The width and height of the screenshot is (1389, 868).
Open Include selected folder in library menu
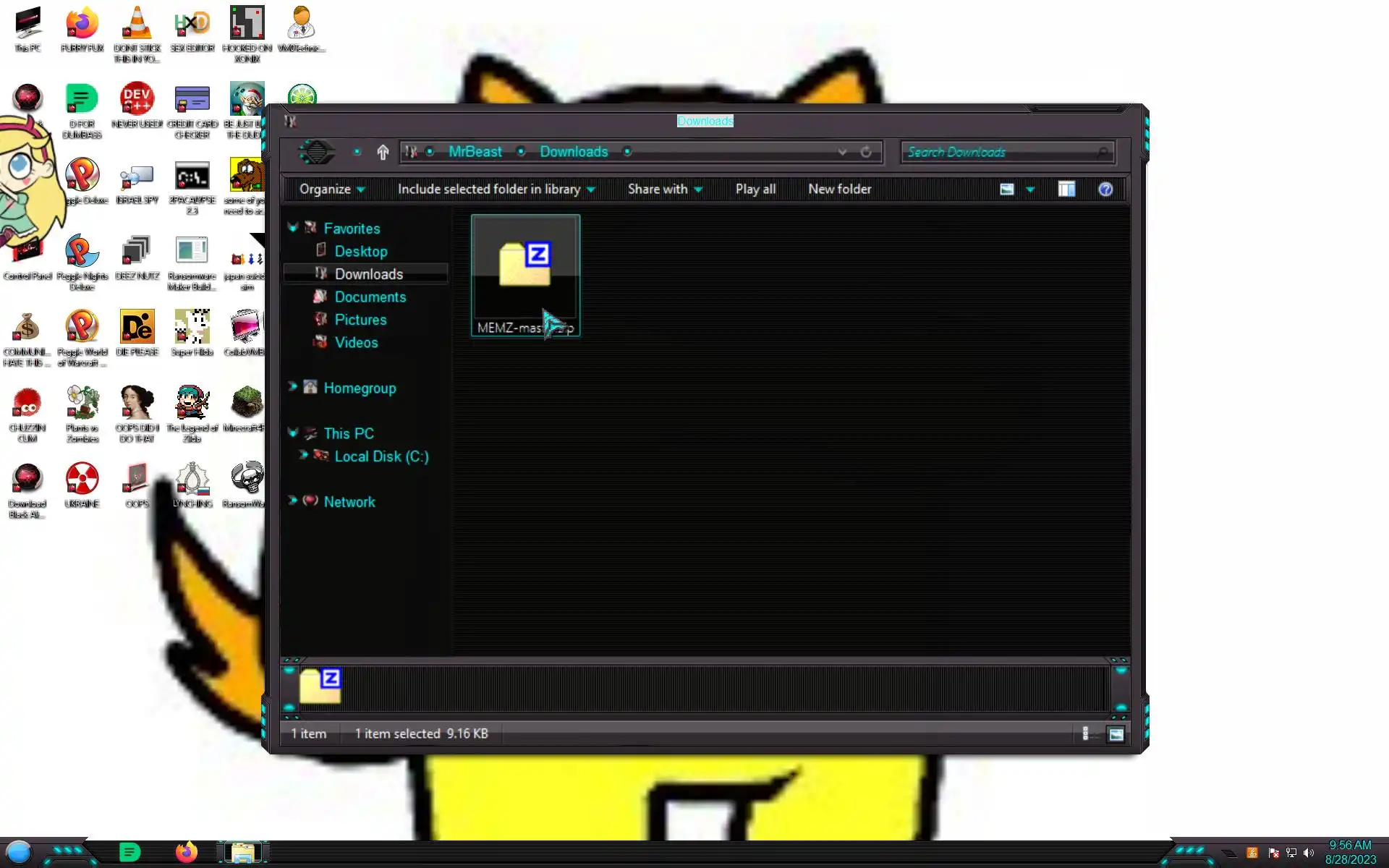[x=496, y=190]
